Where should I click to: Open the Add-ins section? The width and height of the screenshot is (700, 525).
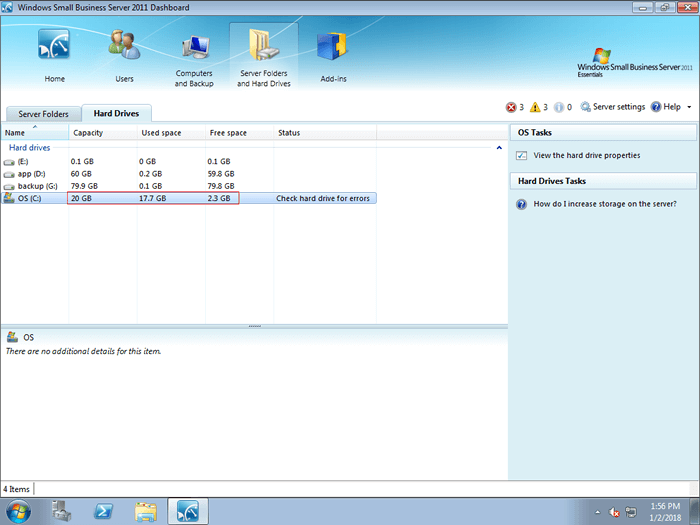tap(333, 56)
